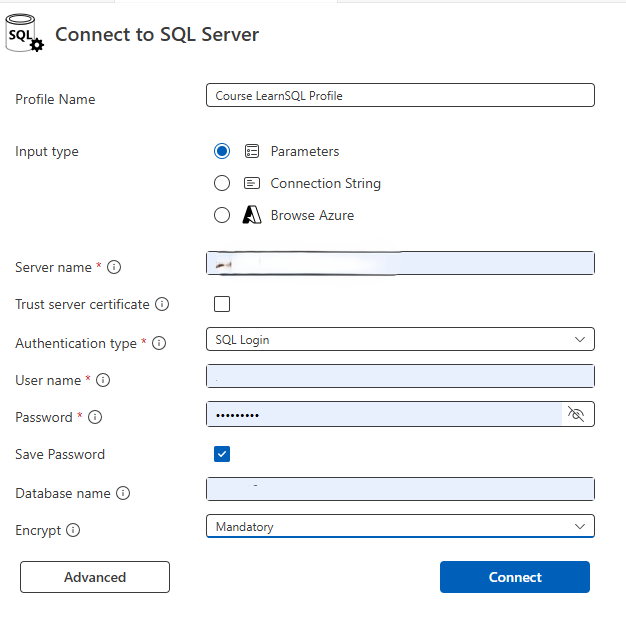
Task: Open Trust server certificate info icon
Action: (x=162, y=304)
